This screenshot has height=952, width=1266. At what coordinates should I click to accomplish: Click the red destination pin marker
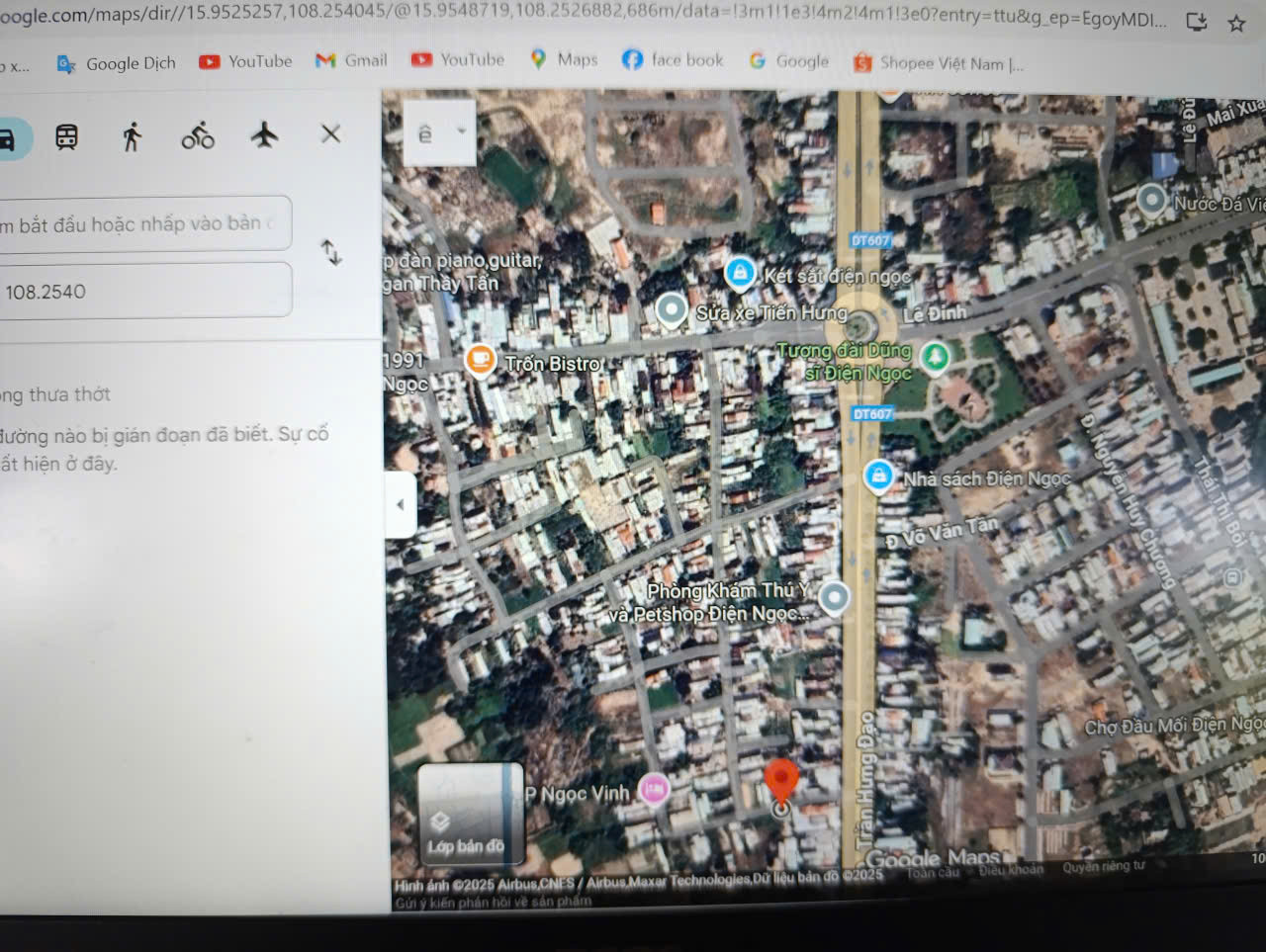pos(781,781)
